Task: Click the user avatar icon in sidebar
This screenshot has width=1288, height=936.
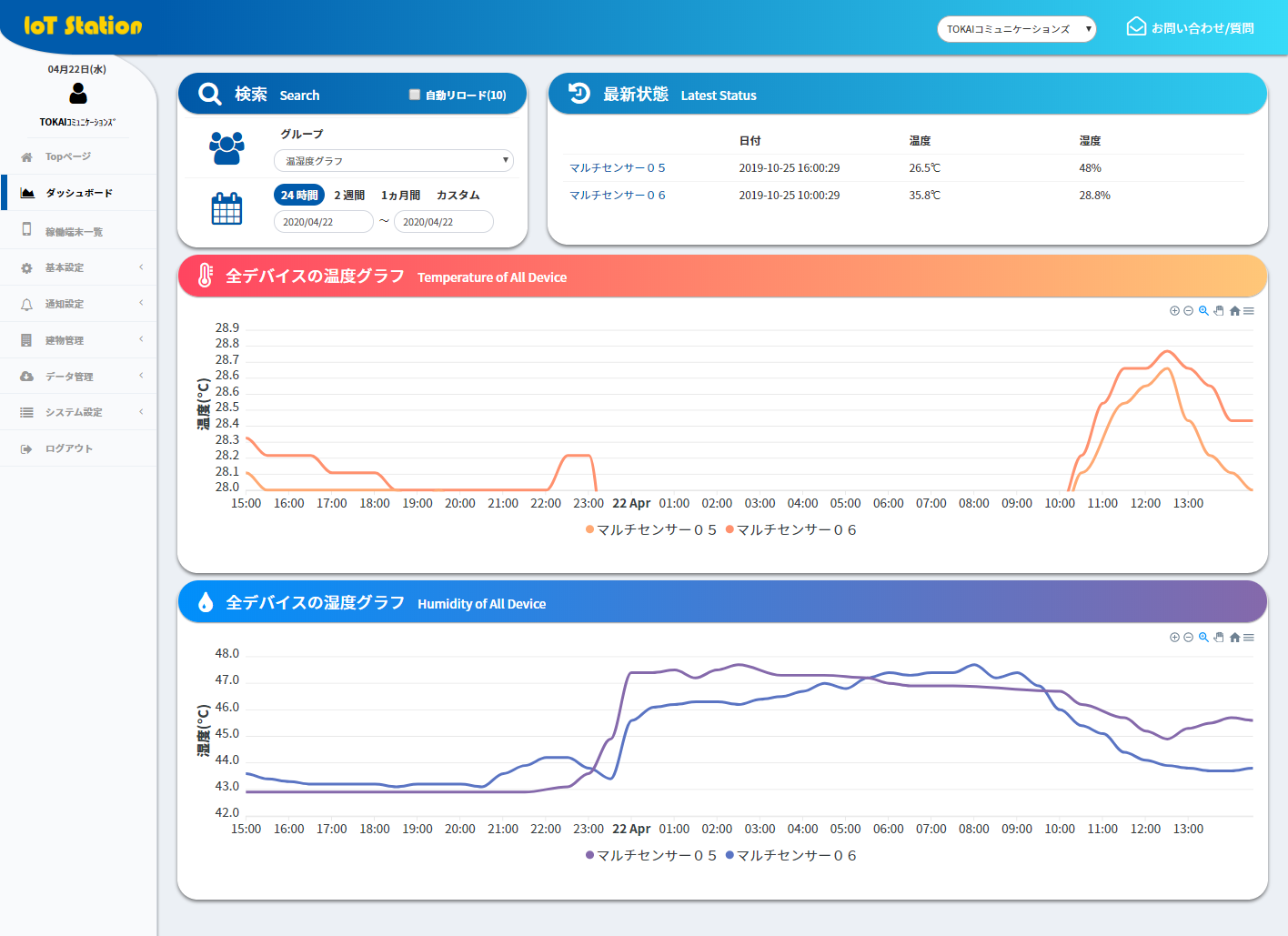Action: pos(78,93)
